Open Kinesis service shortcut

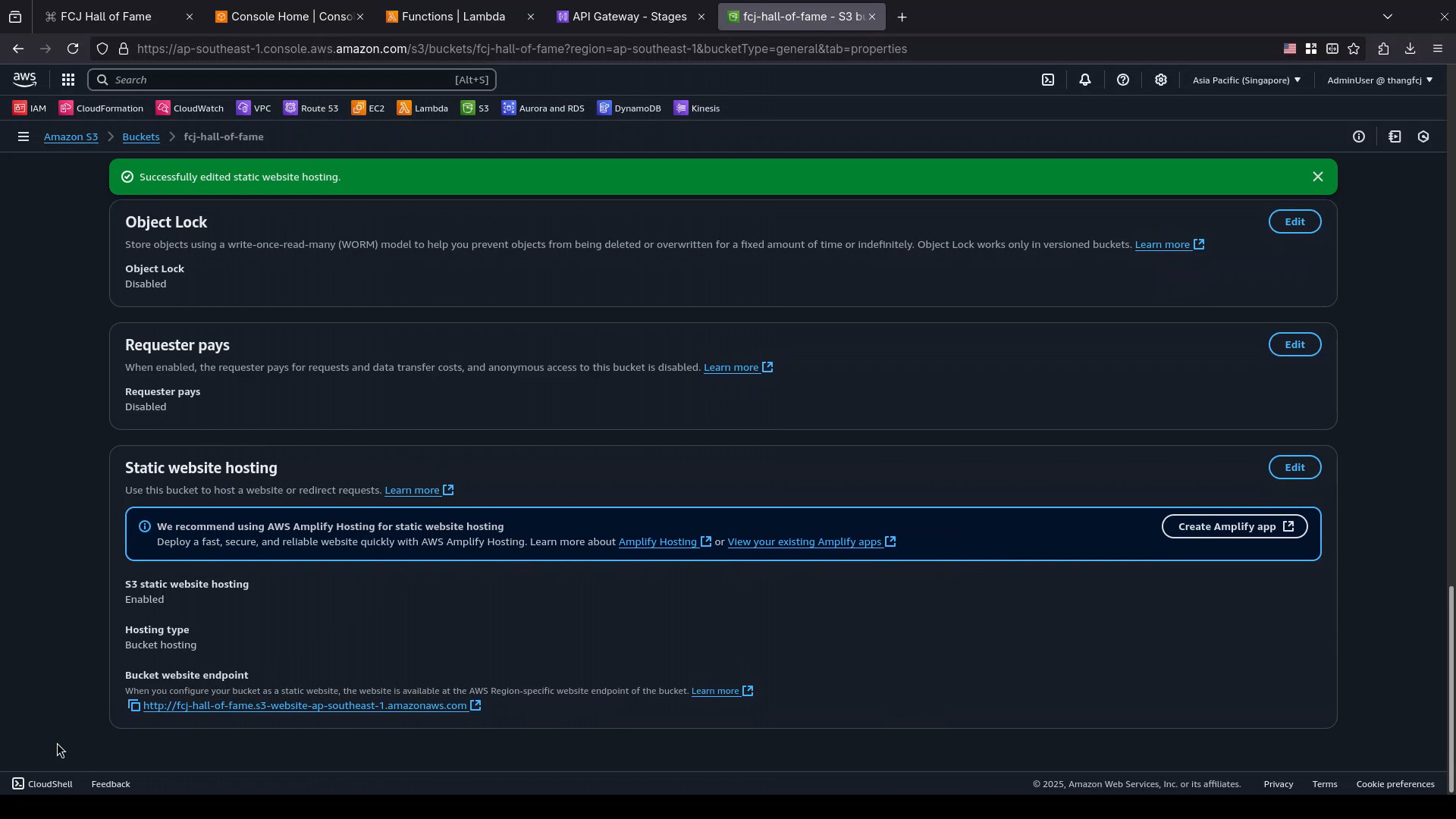697,108
